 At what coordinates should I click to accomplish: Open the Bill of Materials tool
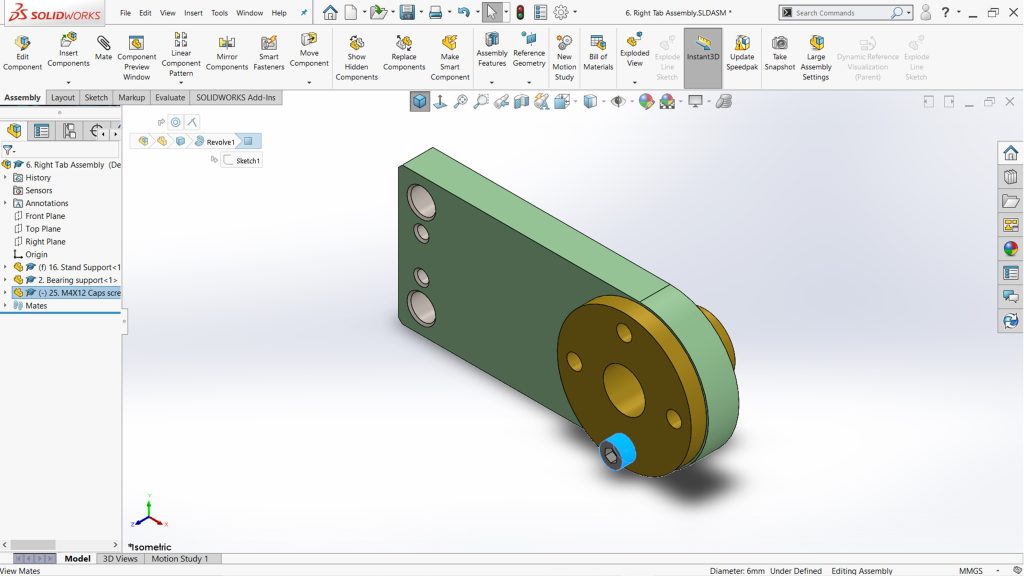[x=598, y=54]
